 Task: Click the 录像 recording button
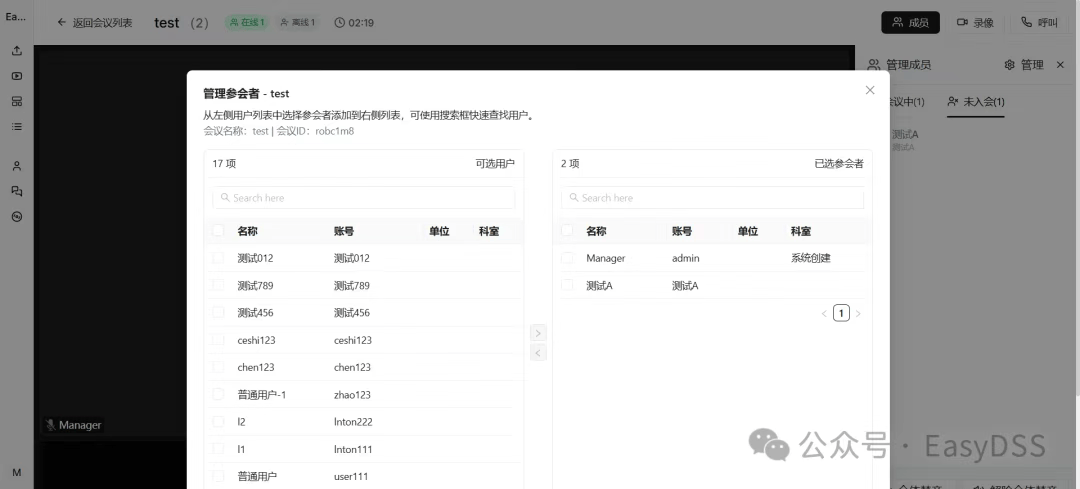coord(975,22)
